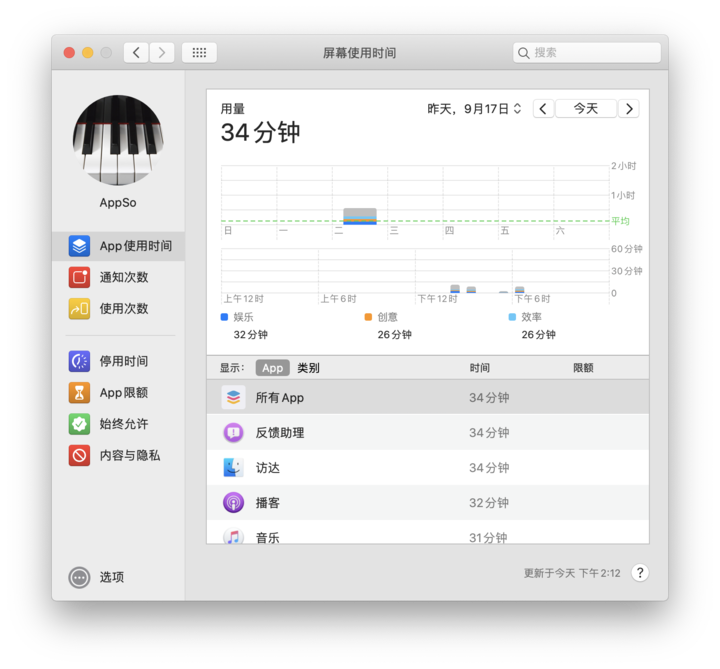The image size is (720, 669).
Task: Select the 反馈助理 row
Action: coord(428,433)
